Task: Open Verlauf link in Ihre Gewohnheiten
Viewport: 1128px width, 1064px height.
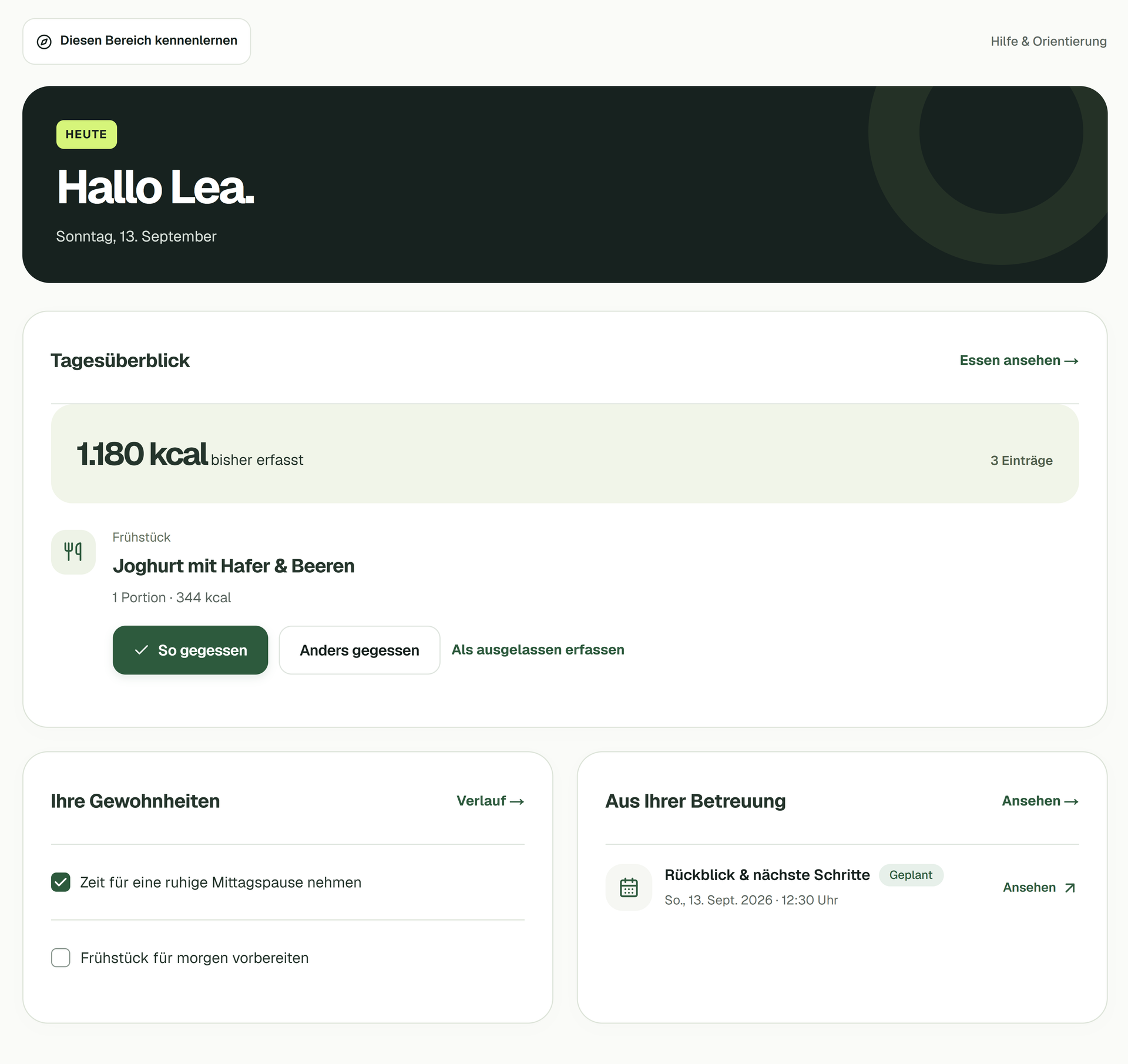Action: (491, 801)
